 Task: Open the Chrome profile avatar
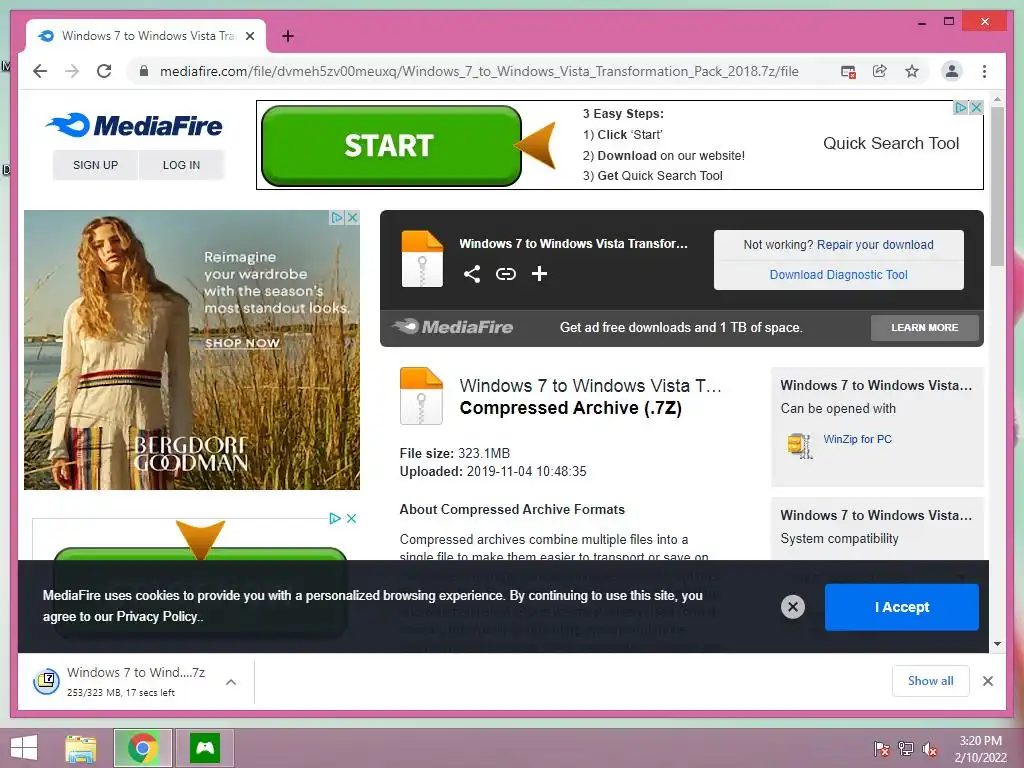(952, 71)
